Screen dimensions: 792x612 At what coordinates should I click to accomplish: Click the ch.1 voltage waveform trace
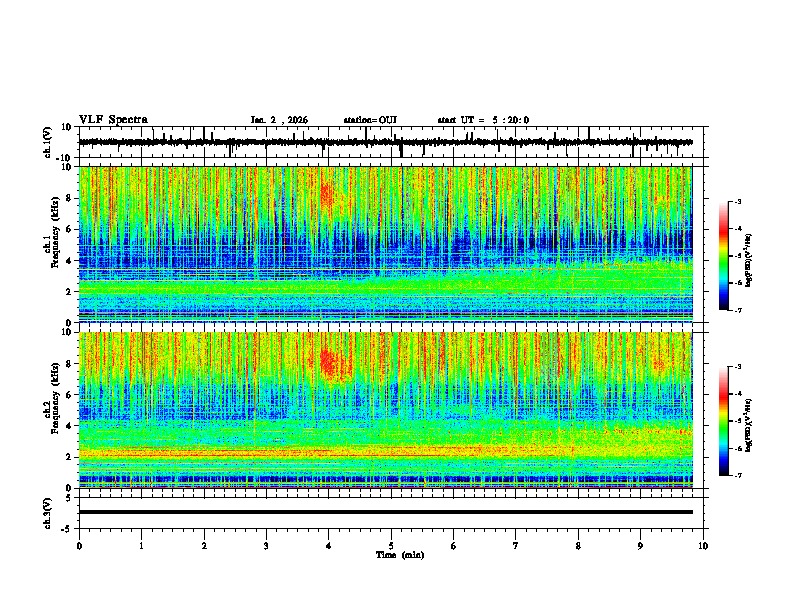[x=385, y=142]
